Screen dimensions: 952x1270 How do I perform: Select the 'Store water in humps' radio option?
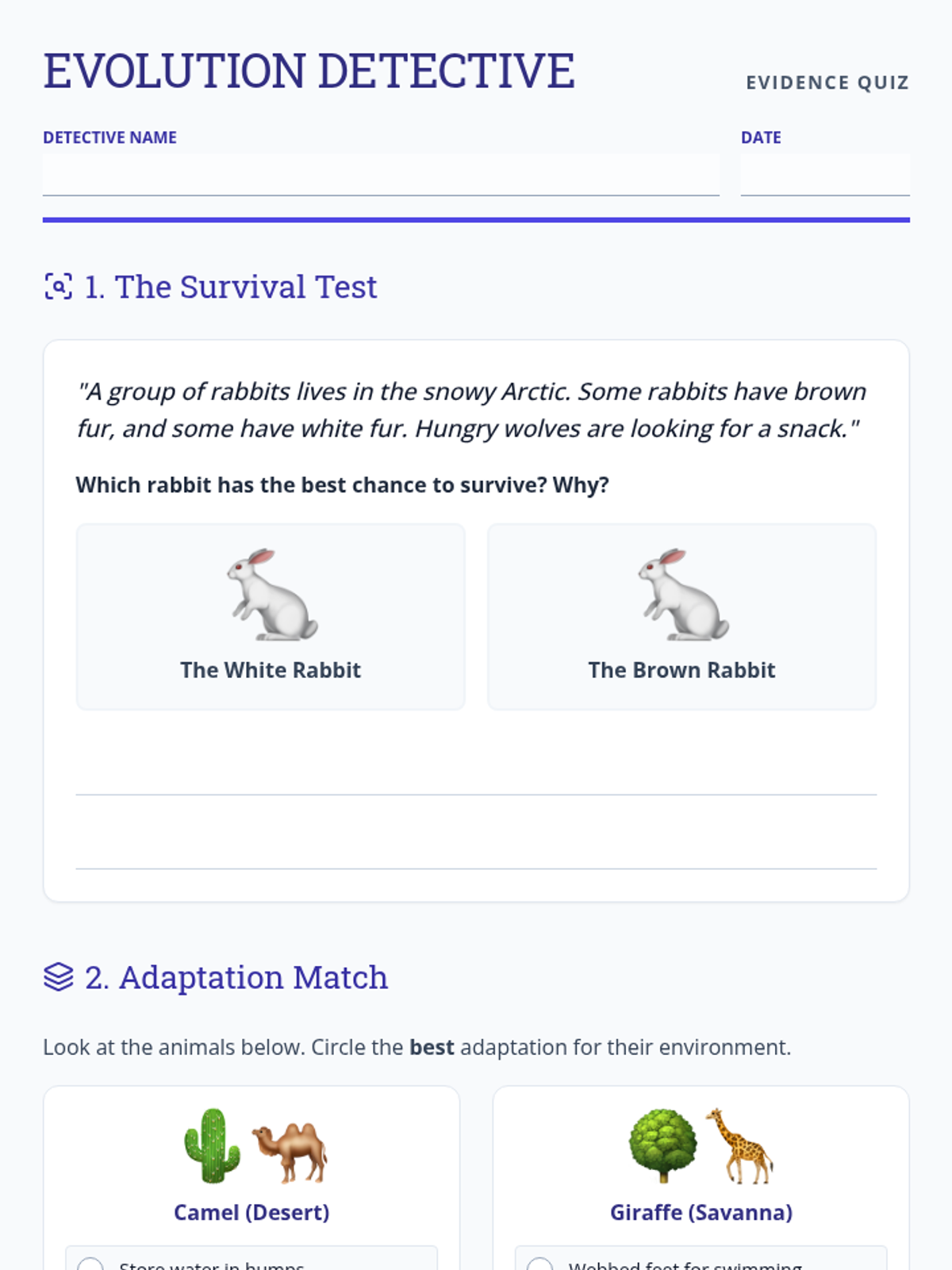90,1264
